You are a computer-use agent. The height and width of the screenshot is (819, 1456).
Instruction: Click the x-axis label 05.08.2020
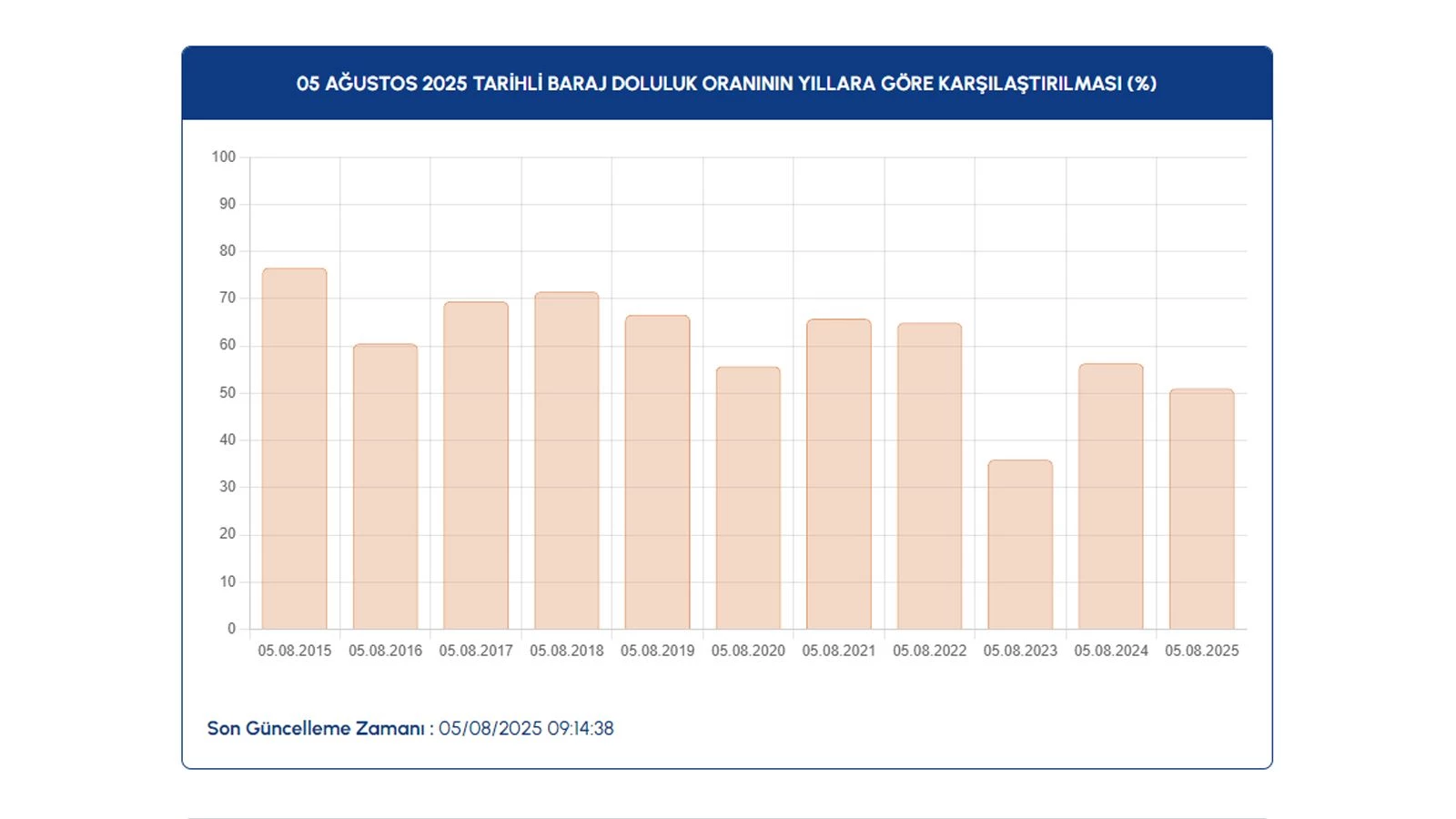748,651
